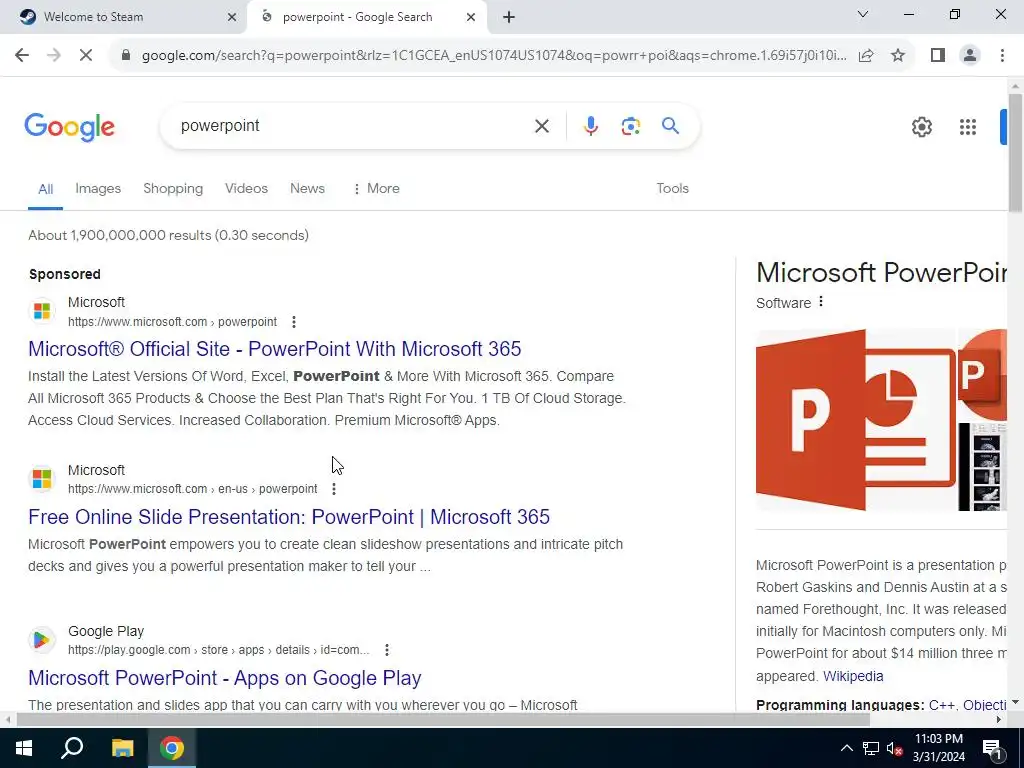Close the powerpoint Google Search tab

[x=471, y=17]
